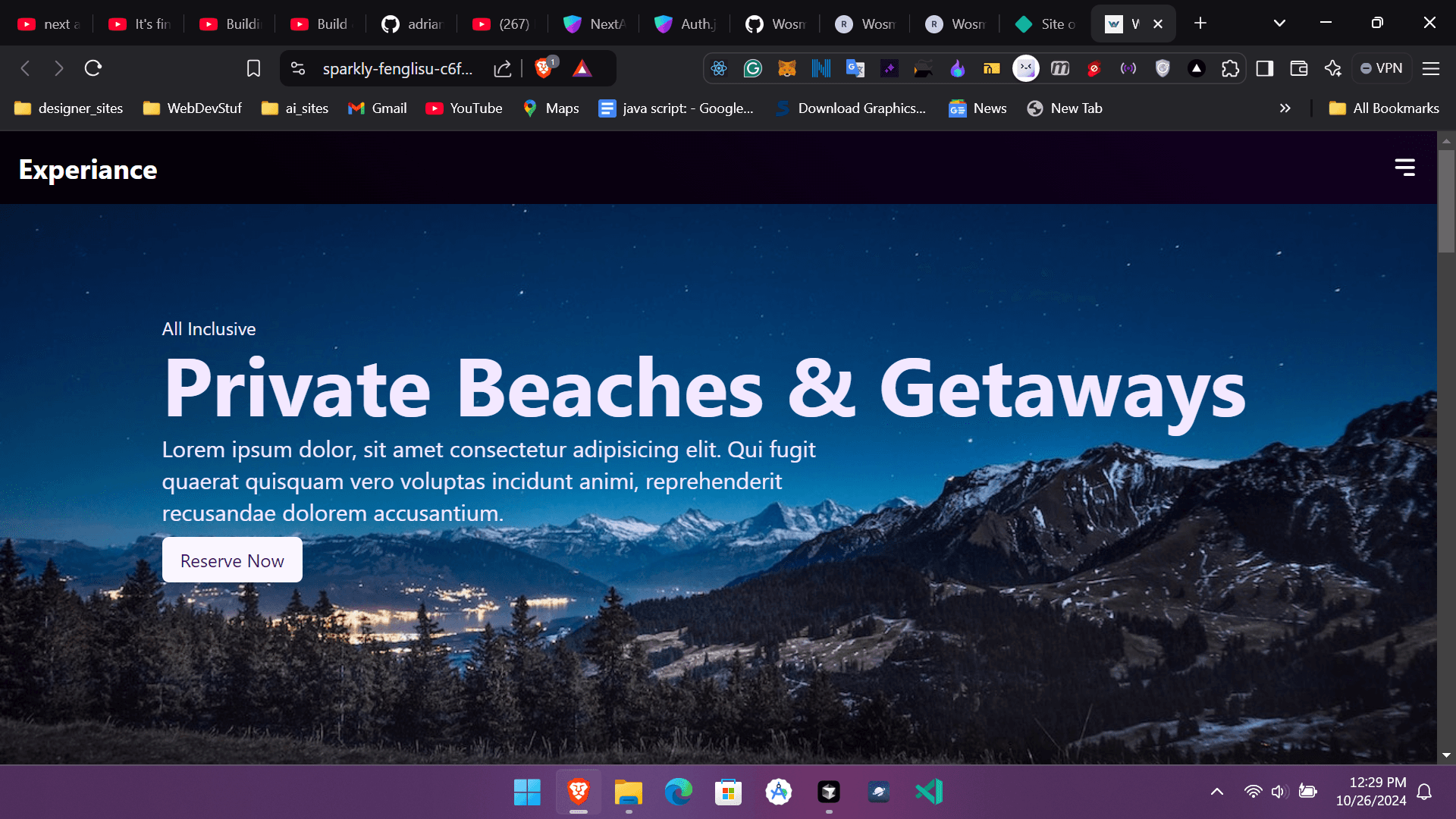
Task: Open the News bookmark
Action: click(x=977, y=108)
